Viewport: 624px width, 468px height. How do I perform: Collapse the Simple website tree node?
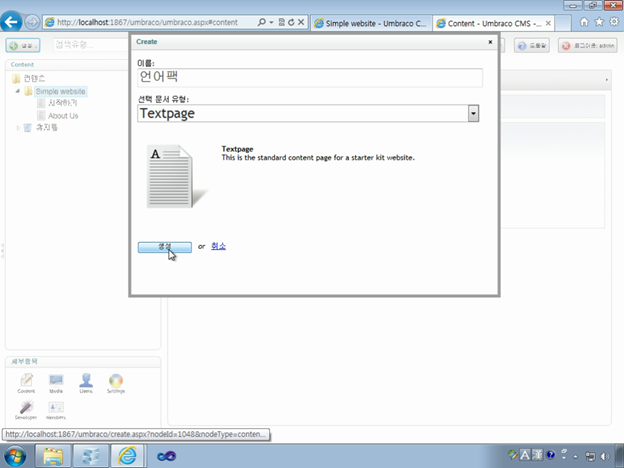18,91
